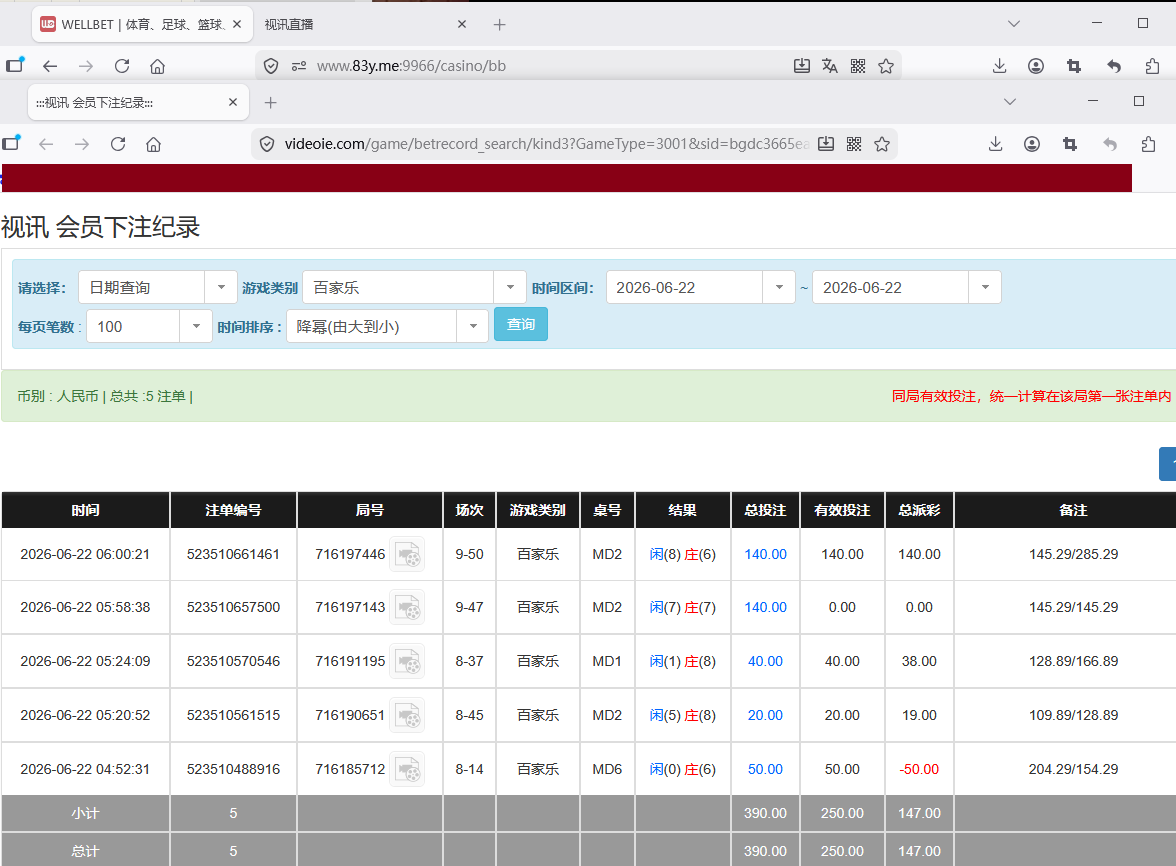Translate the 83y.me page
This screenshot has width=1176, height=866.
point(830,66)
